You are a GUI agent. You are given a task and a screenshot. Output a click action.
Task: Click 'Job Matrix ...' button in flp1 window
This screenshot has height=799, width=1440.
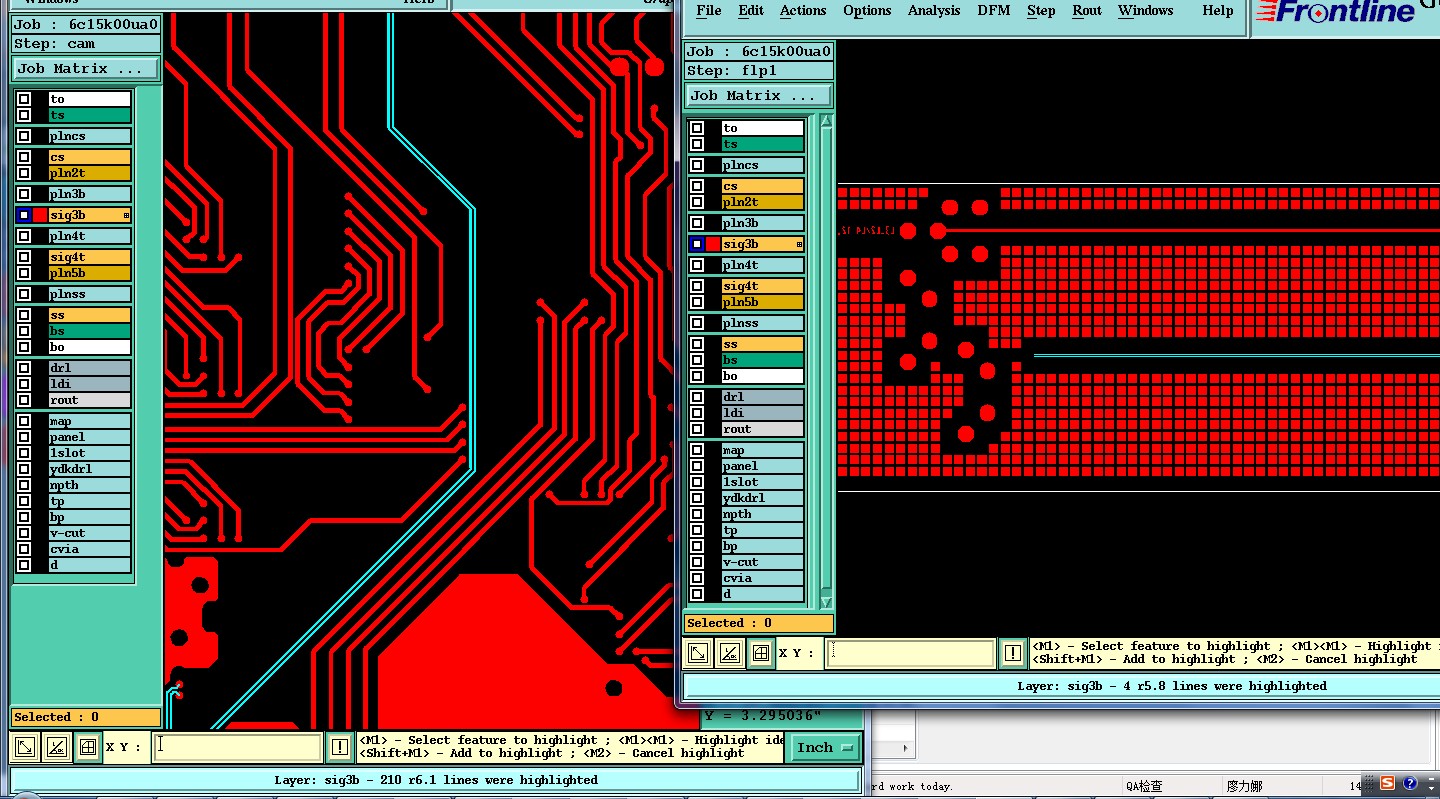point(759,96)
